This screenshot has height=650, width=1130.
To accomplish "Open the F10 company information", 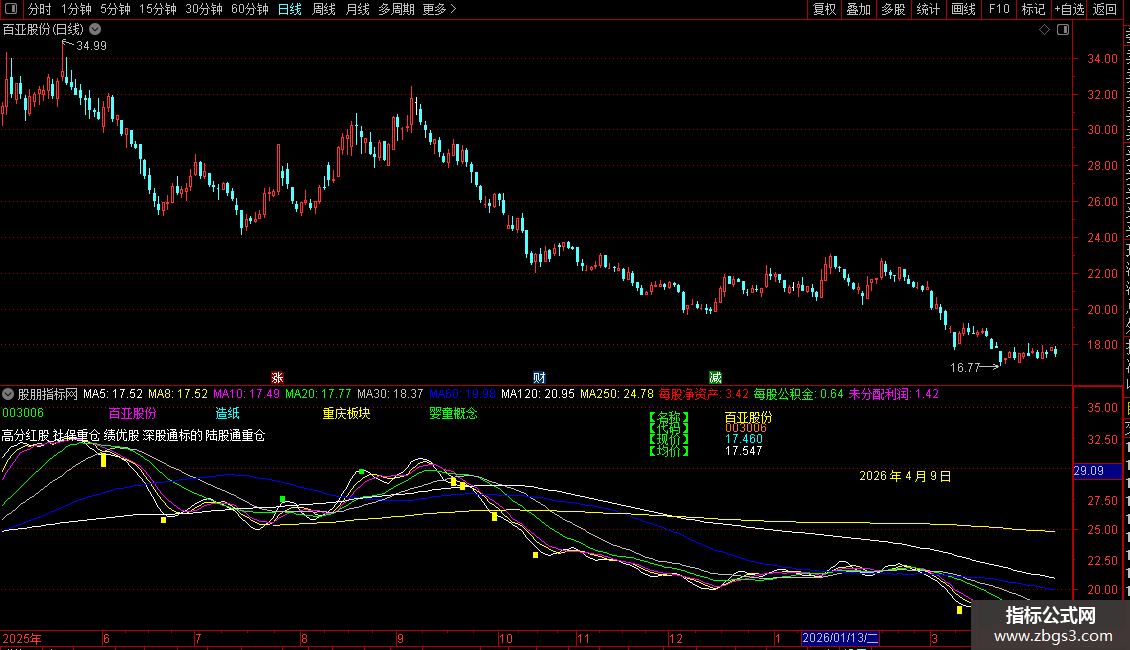I will click(x=999, y=9).
